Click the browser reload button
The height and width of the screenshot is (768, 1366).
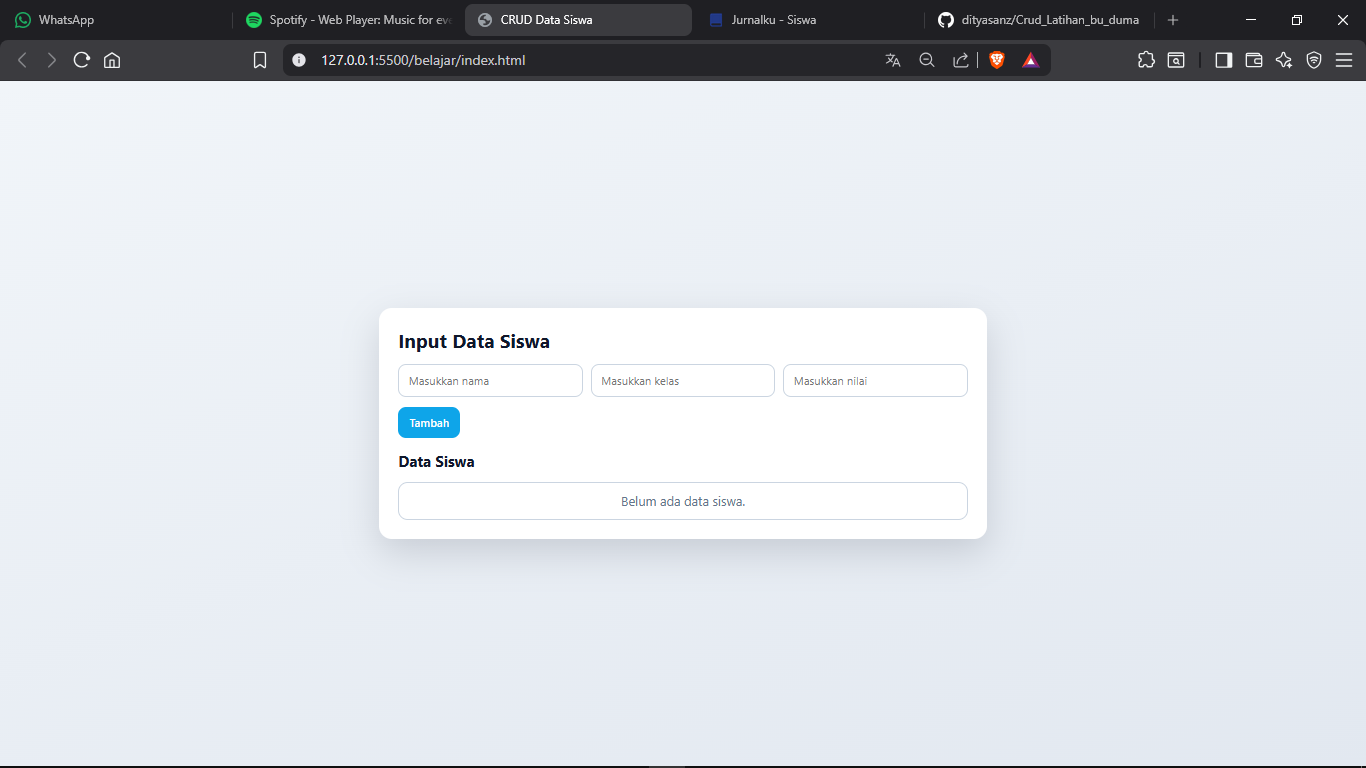click(82, 60)
